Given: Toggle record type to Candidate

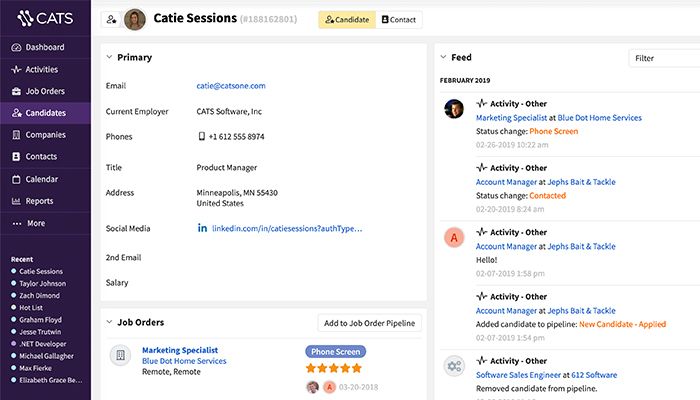Looking at the screenshot, I should pos(347,19).
